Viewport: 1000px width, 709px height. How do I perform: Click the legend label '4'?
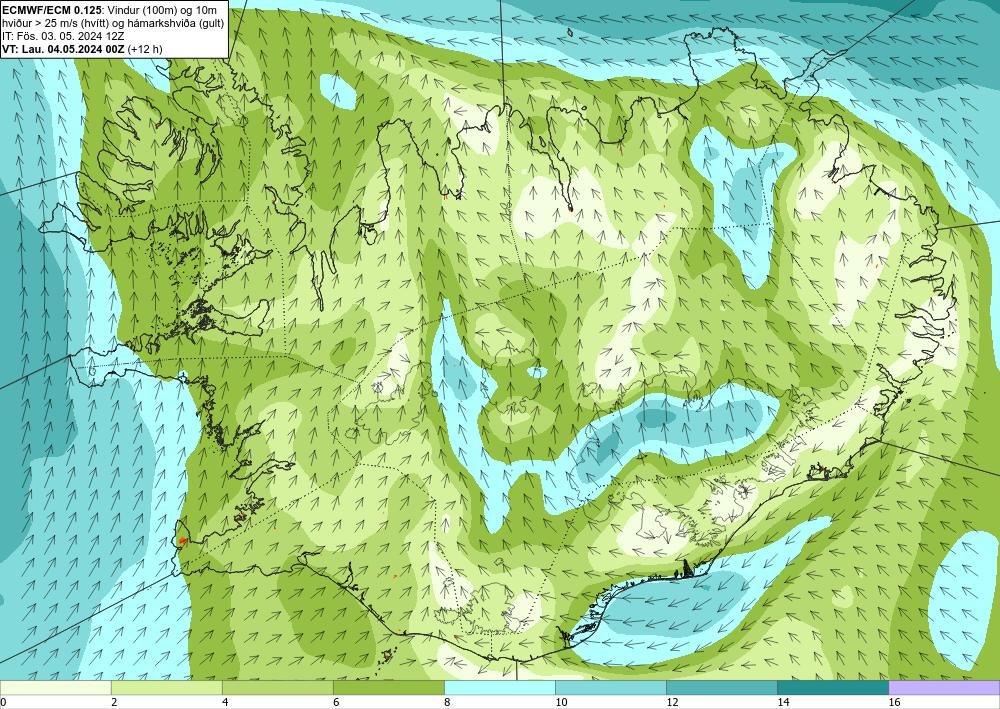pyautogui.click(x=225, y=702)
